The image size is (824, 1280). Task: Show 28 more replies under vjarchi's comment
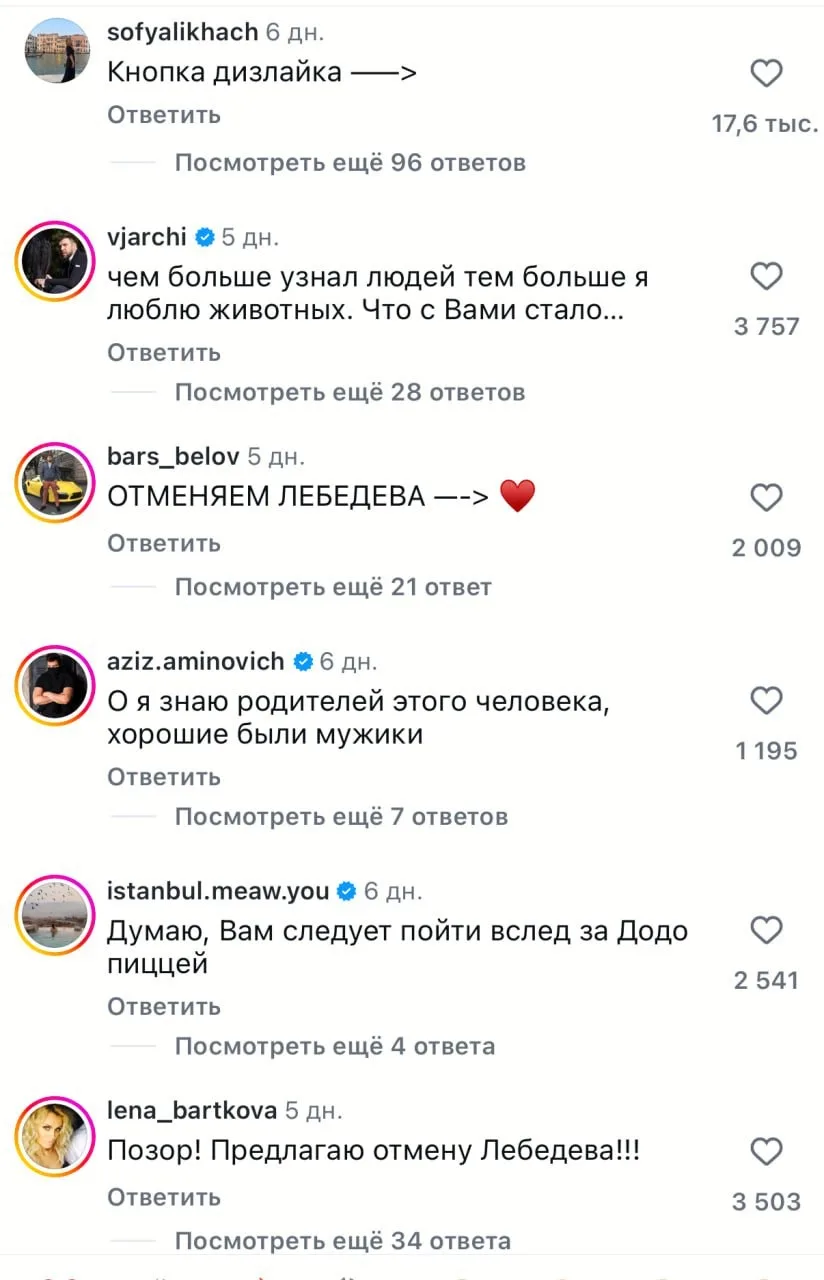coord(349,392)
